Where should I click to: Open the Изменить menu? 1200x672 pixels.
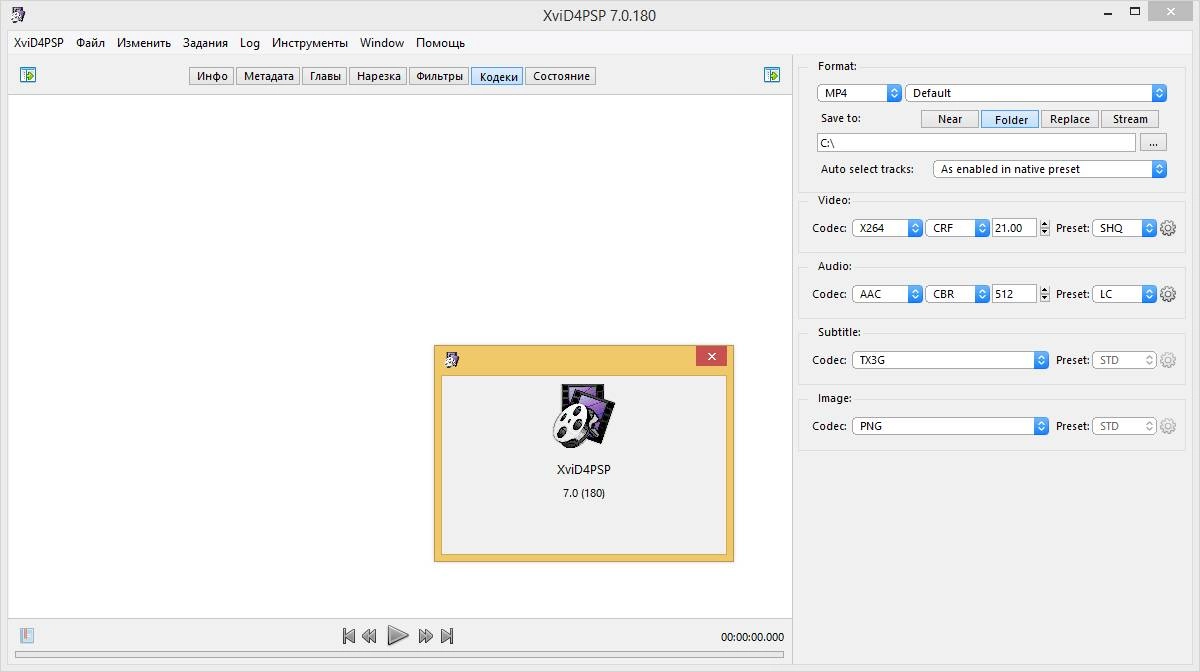(144, 43)
